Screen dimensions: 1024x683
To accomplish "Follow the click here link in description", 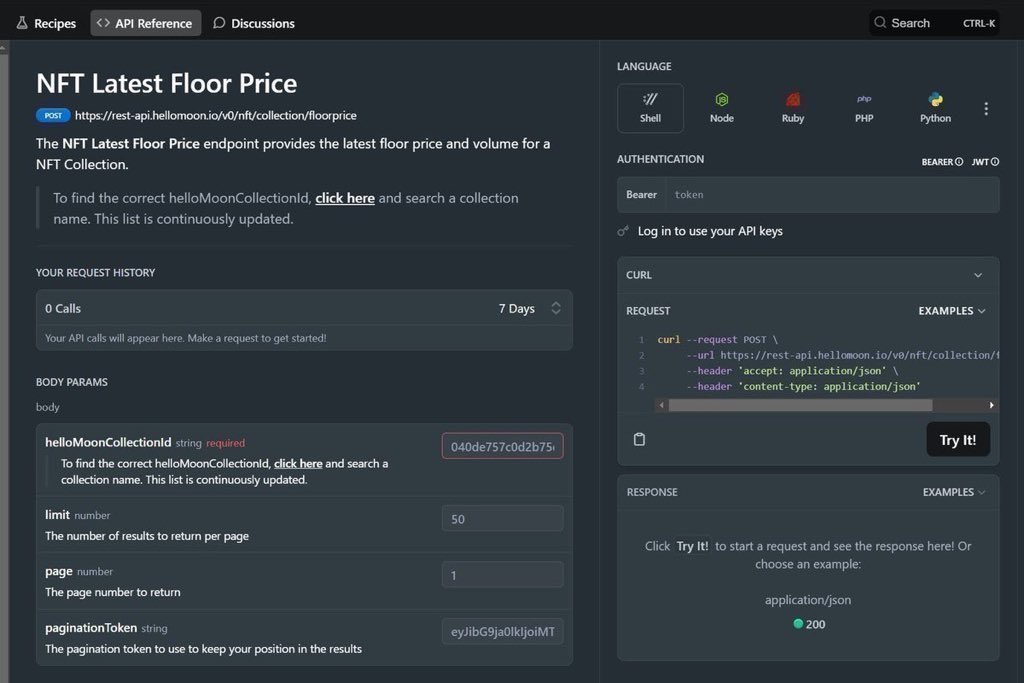I will [x=345, y=198].
